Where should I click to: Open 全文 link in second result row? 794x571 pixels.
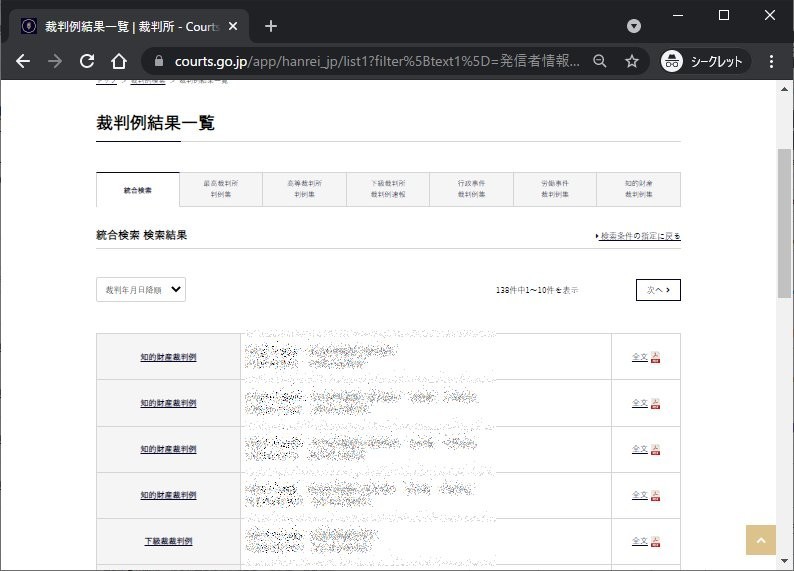[640, 403]
